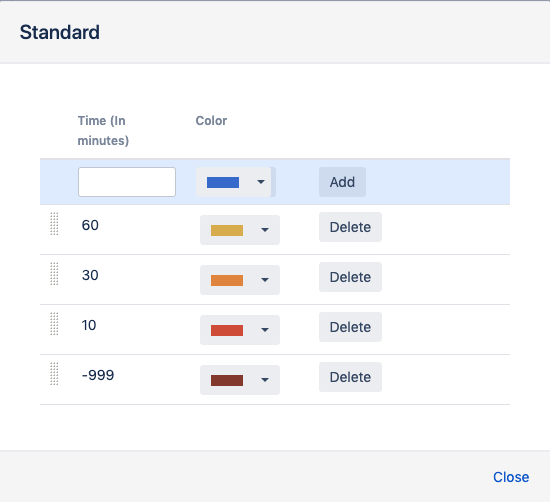Click the dark brown swatch for -999

227,381
